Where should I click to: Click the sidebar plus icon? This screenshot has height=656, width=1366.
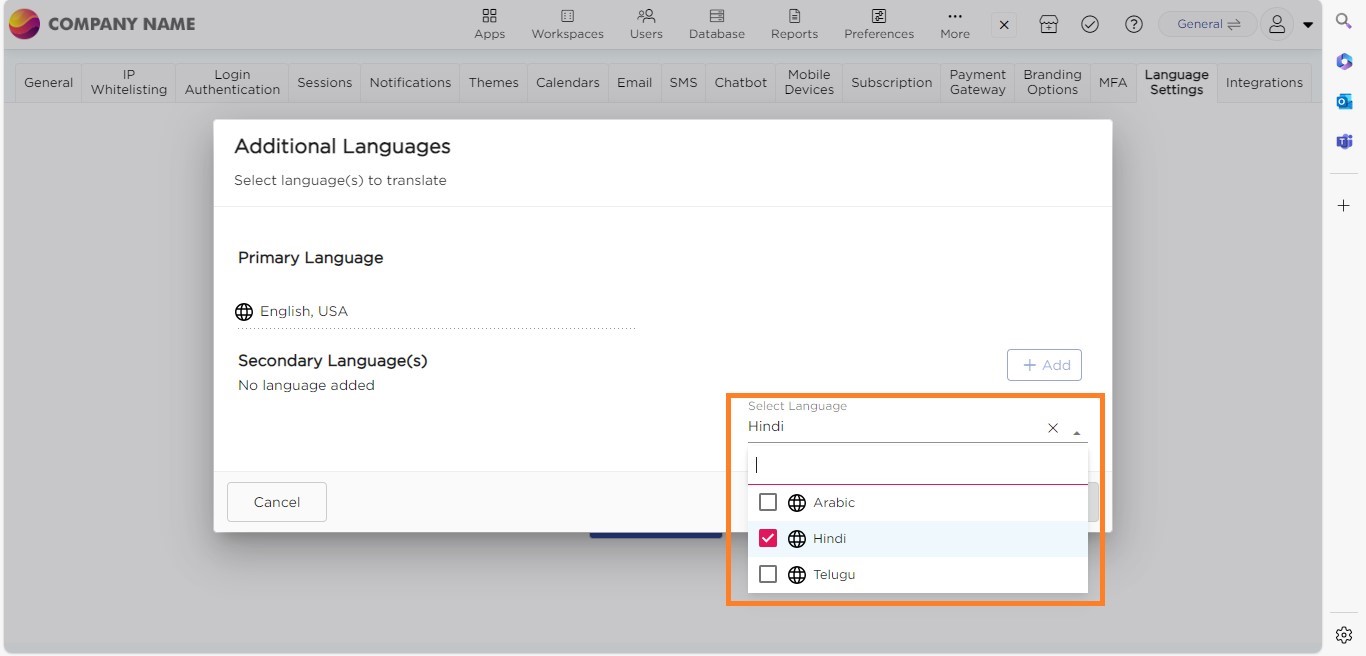click(x=1344, y=205)
